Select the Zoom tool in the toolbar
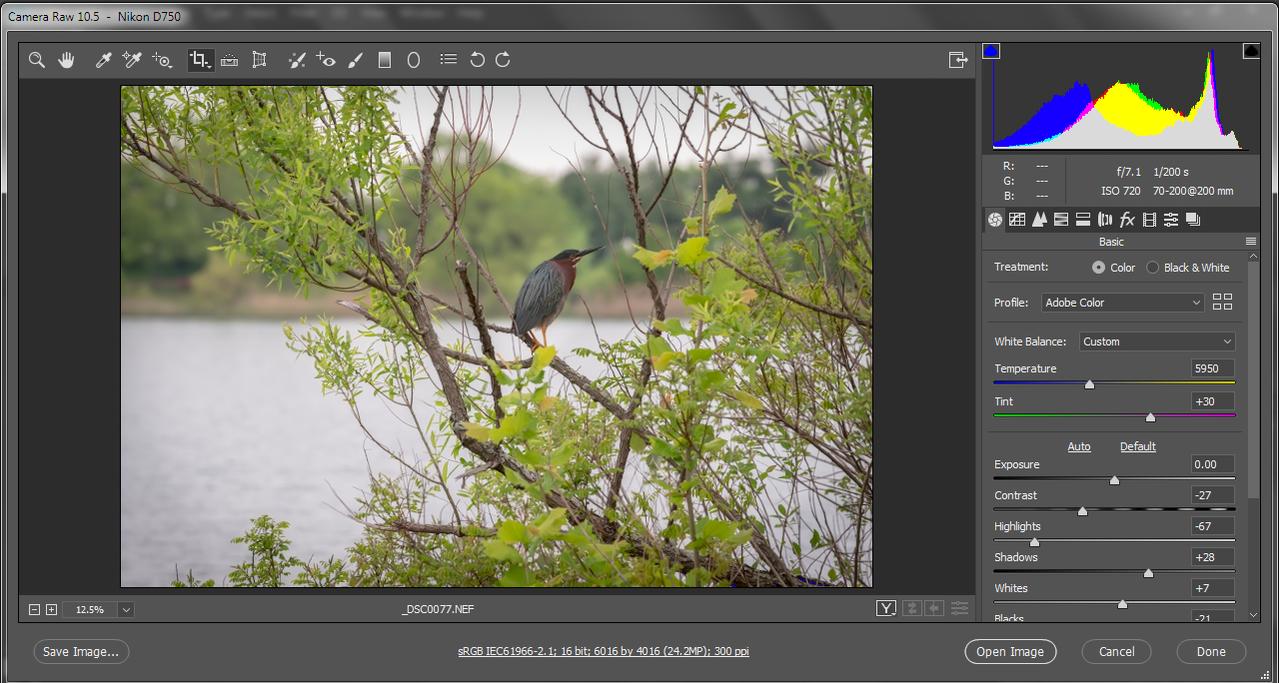Image resolution: width=1279 pixels, height=683 pixels. [37, 60]
